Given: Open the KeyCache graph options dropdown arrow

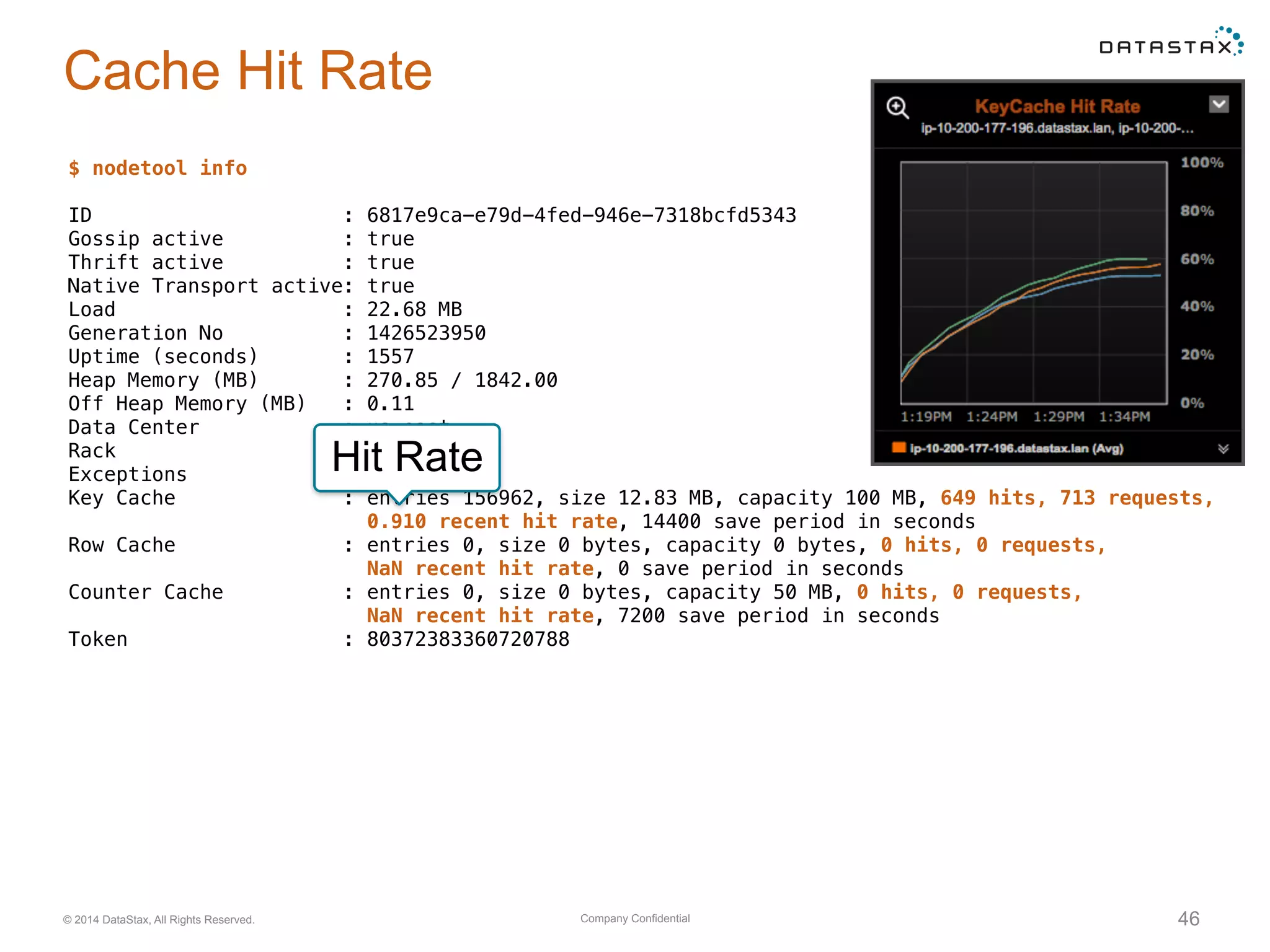Looking at the screenshot, I should click(x=1219, y=104).
